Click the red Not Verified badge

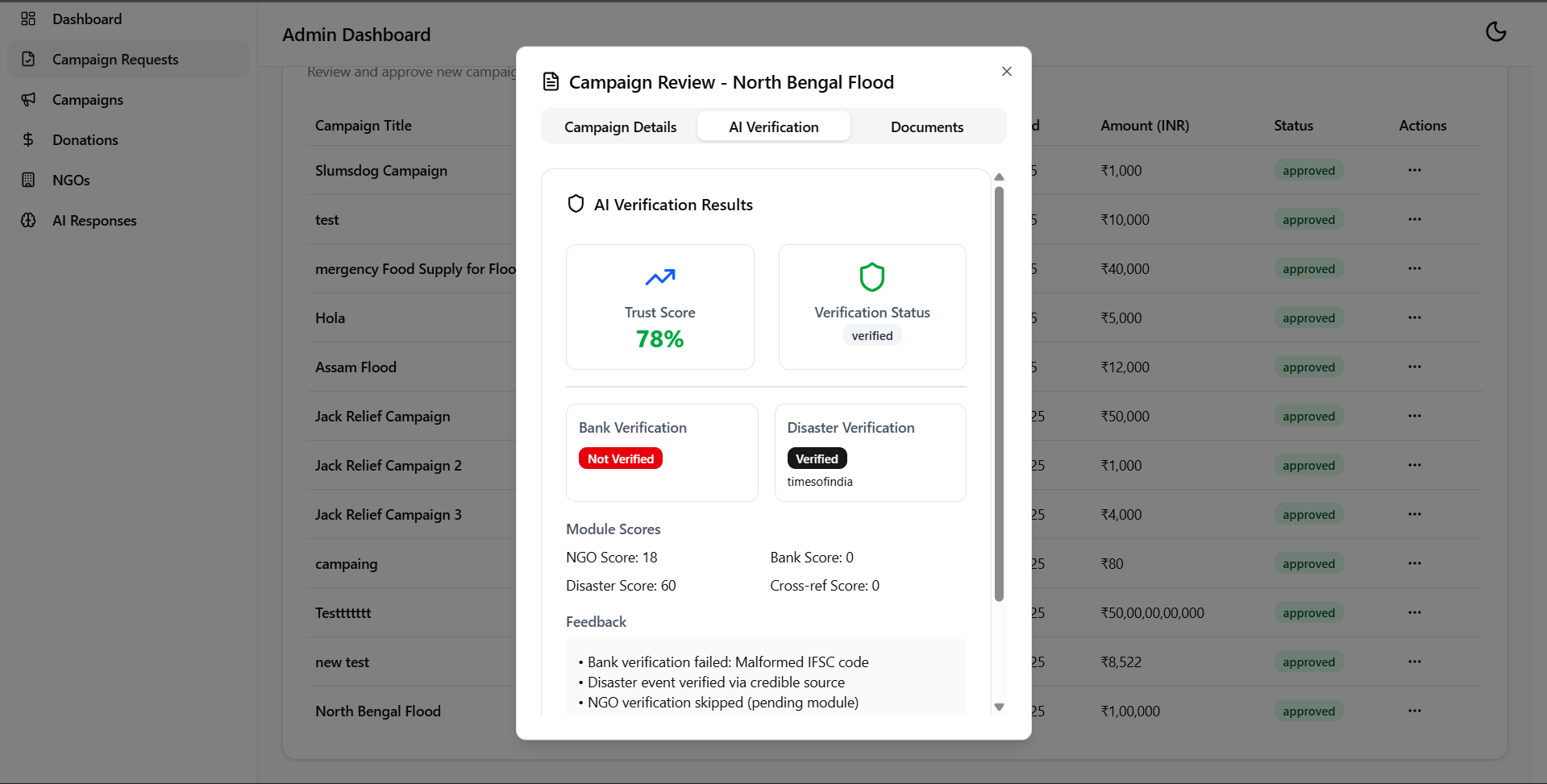click(x=620, y=458)
